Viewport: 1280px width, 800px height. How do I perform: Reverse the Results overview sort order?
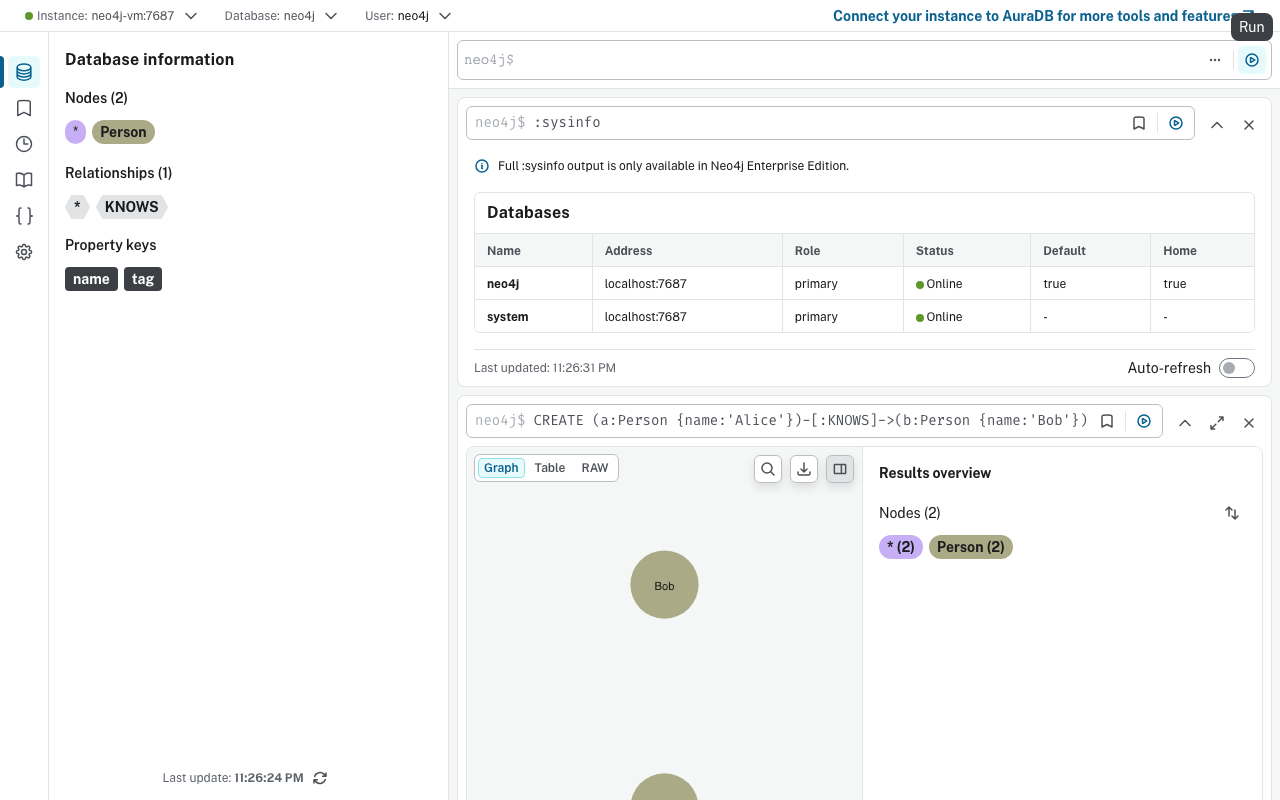coord(1232,513)
